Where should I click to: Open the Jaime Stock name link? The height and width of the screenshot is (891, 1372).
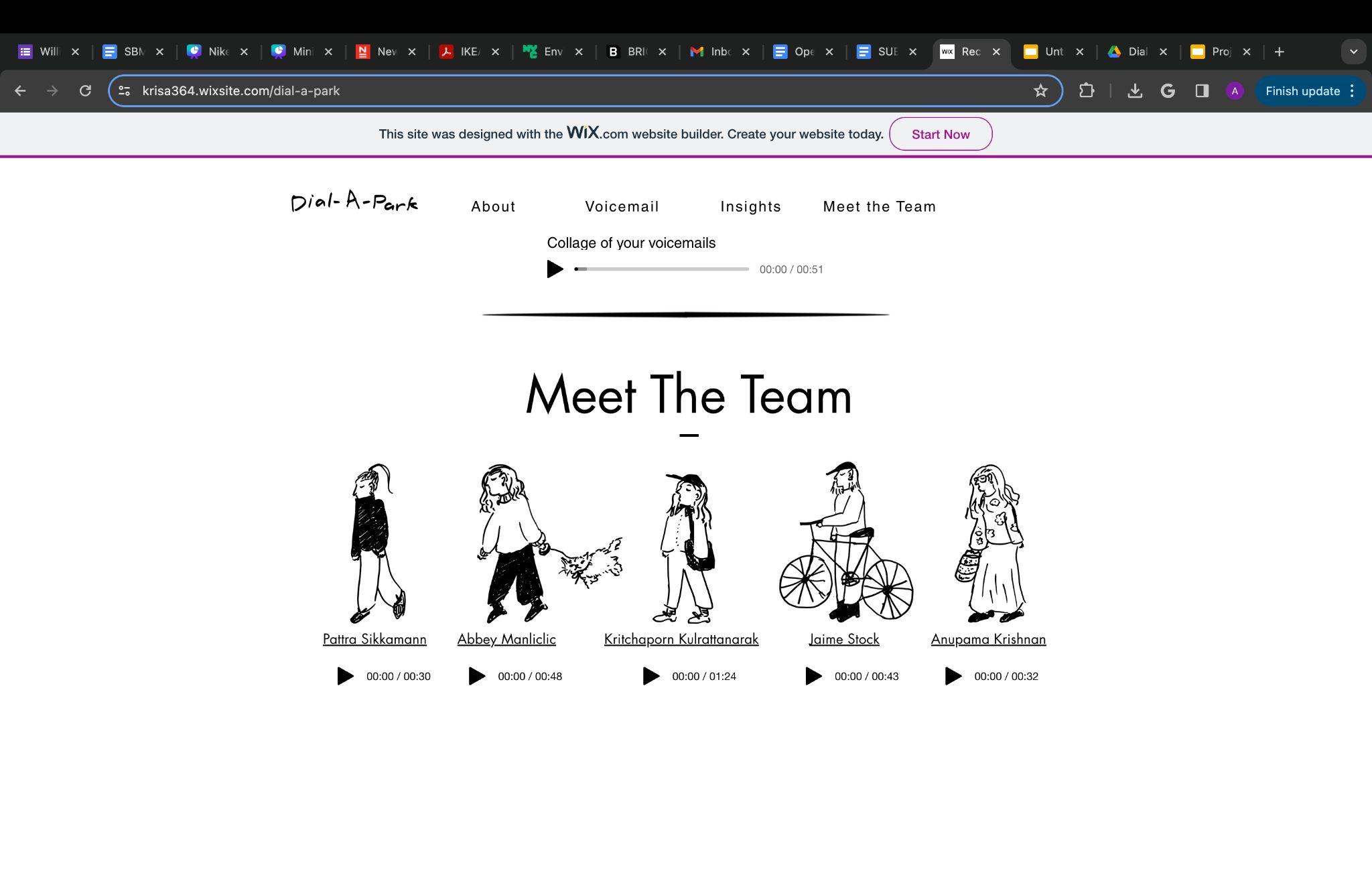click(x=843, y=639)
